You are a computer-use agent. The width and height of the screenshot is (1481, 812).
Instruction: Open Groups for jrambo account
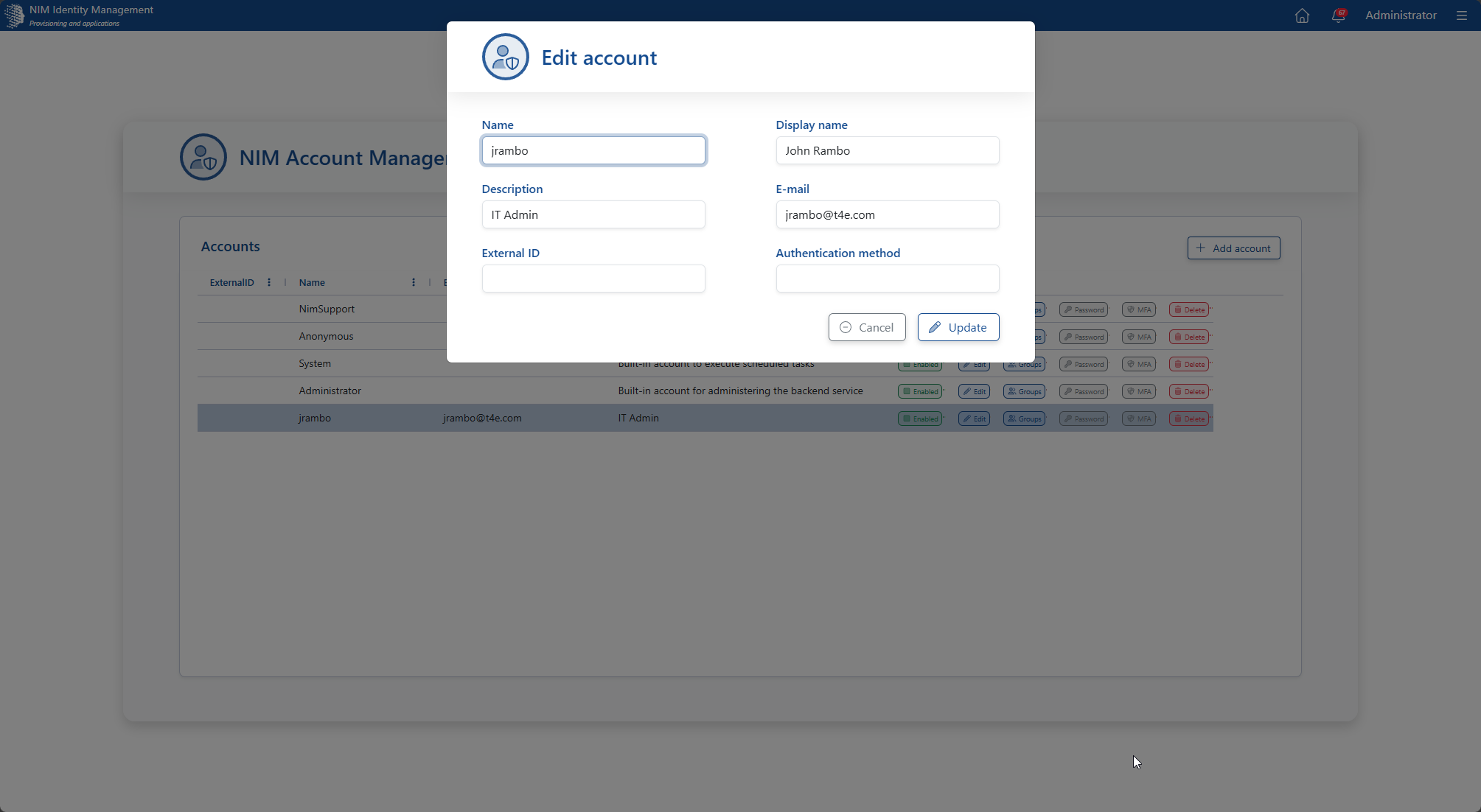pos(1024,419)
